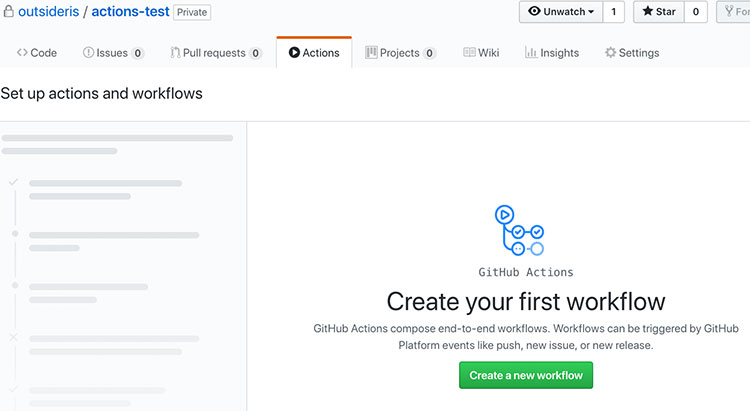View the watchers count of 1
The image size is (750, 411).
click(614, 11)
